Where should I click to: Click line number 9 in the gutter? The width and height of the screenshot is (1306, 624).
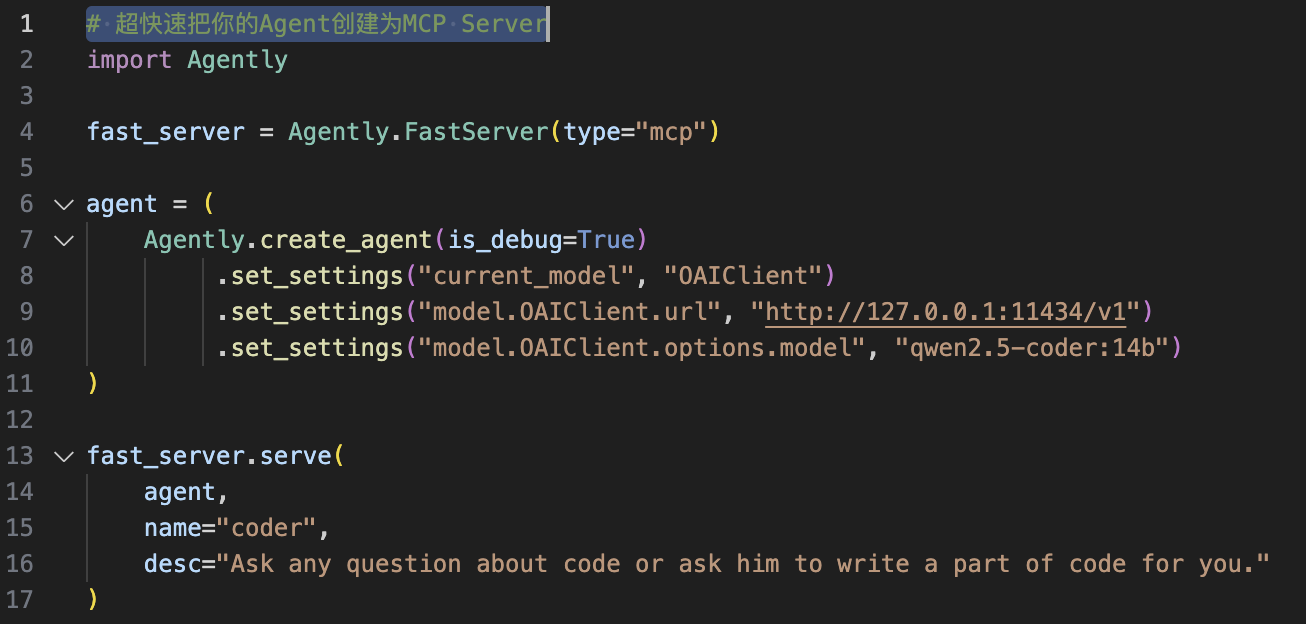(26, 312)
